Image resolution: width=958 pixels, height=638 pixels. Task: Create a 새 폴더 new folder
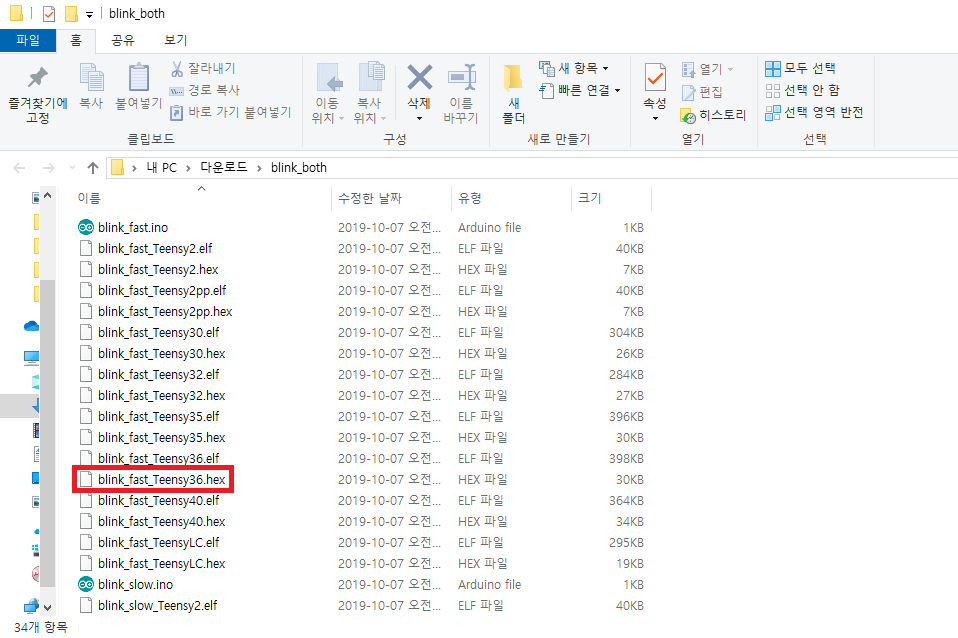click(513, 94)
